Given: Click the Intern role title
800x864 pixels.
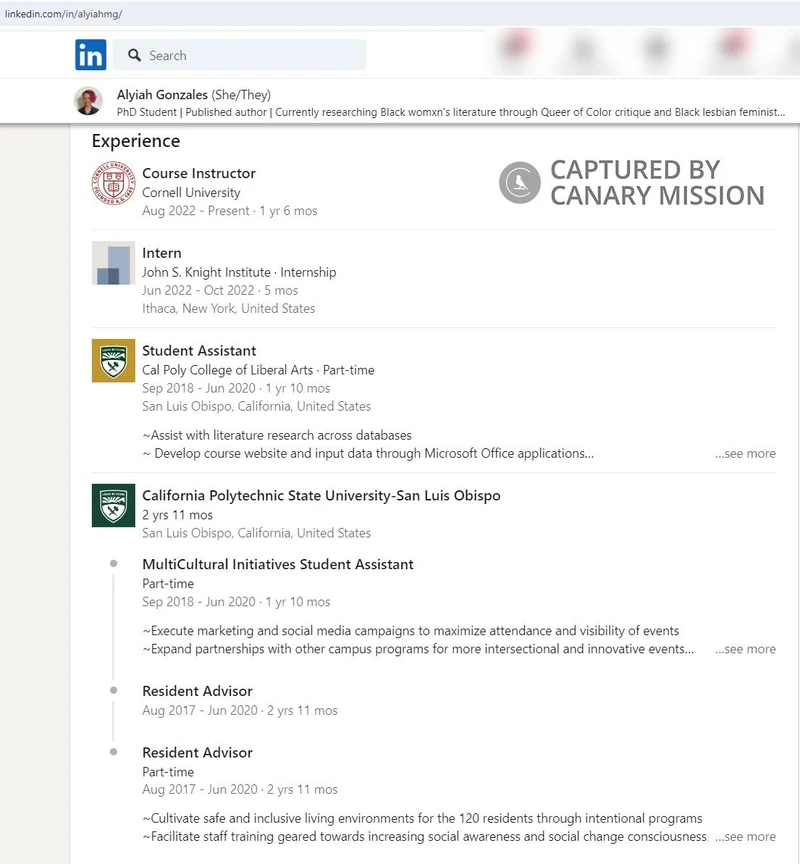Looking at the screenshot, I should 162,253.
